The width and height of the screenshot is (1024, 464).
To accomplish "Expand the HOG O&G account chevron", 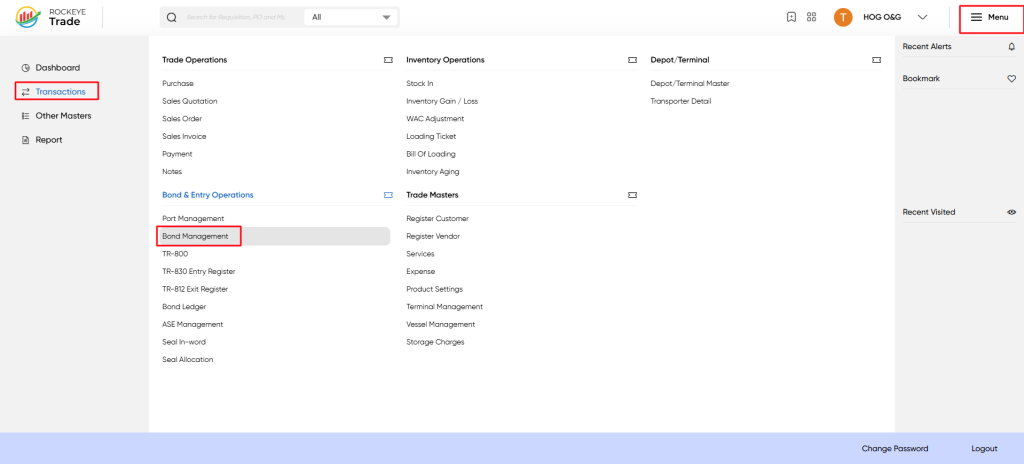I will 923,18.
